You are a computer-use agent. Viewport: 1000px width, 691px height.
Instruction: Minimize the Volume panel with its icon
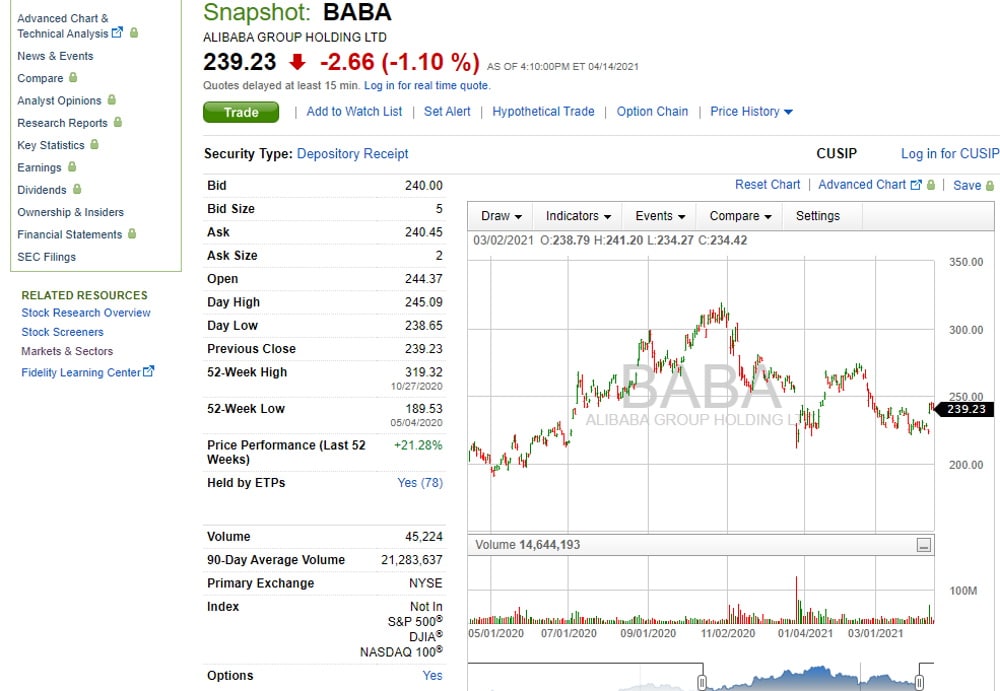[x=923, y=545]
